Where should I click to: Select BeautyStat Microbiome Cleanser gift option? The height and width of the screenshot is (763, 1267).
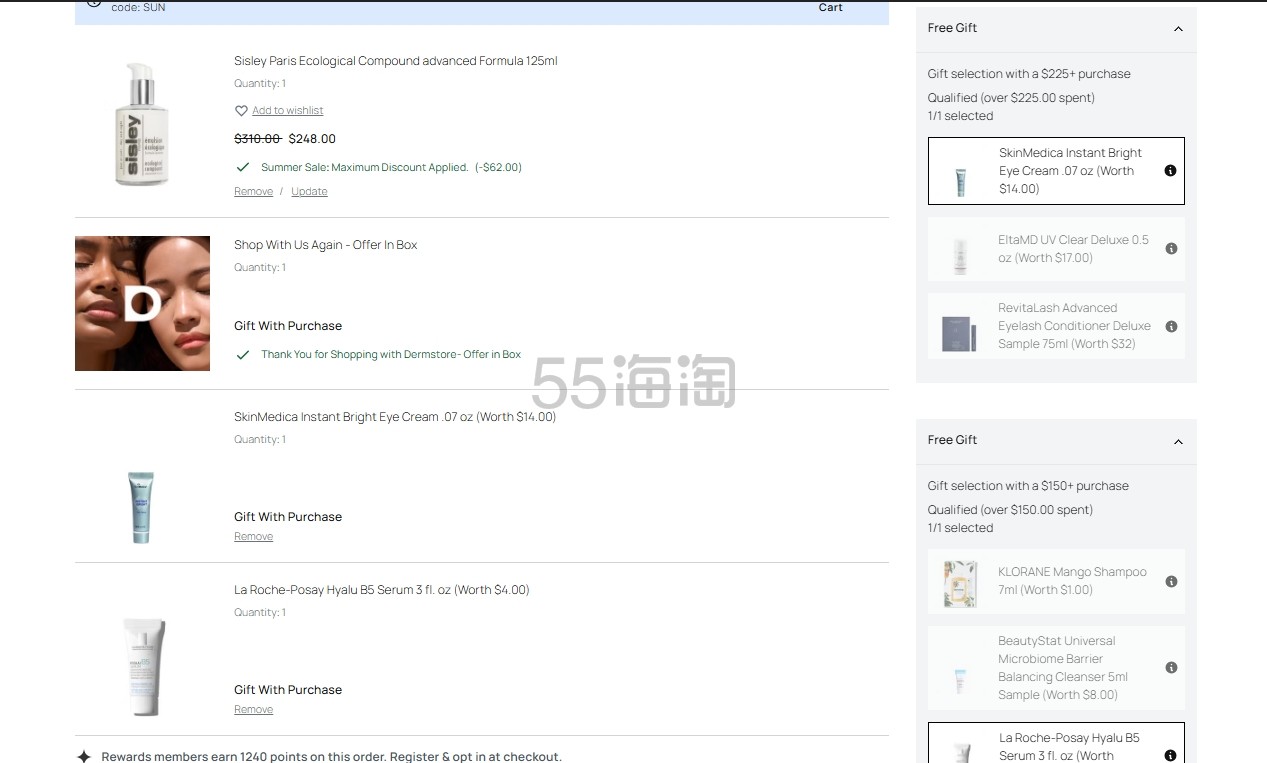1056,668
